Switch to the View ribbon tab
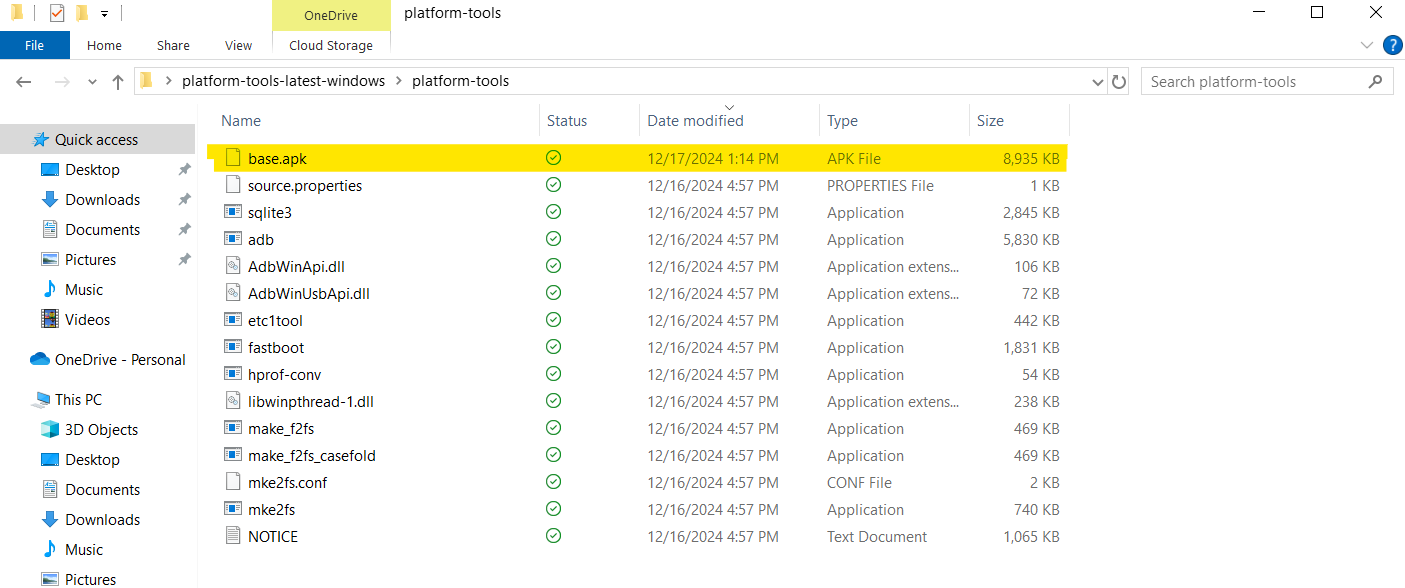The width and height of the screenshot is (1405, 588). pos(239,45)
